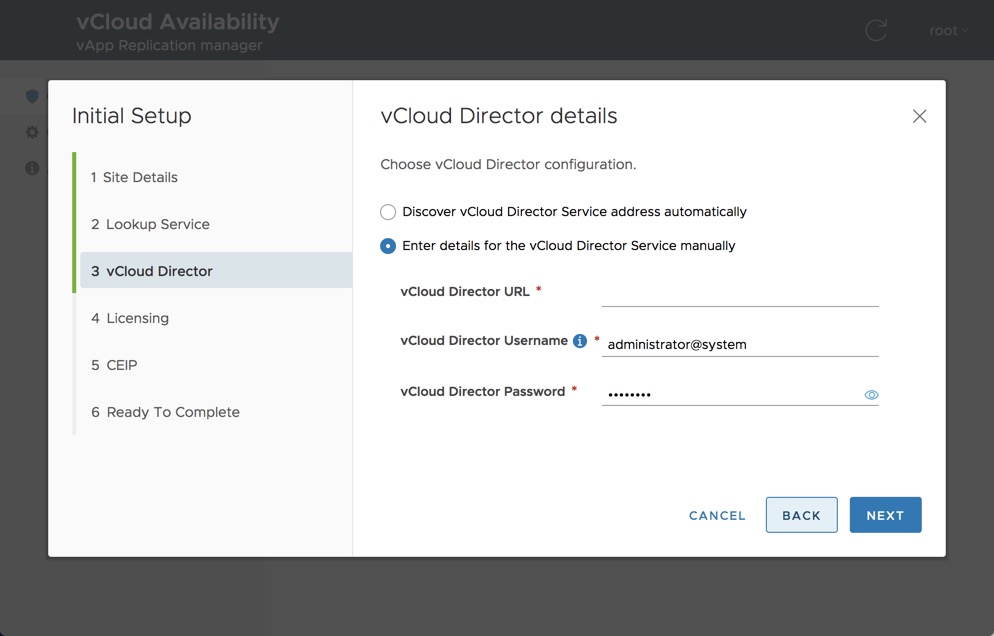Click info icon beside vCloud Director Username
Image resolution: width=994 pixels, height=636 pixels.
click(x=580, y=341)
